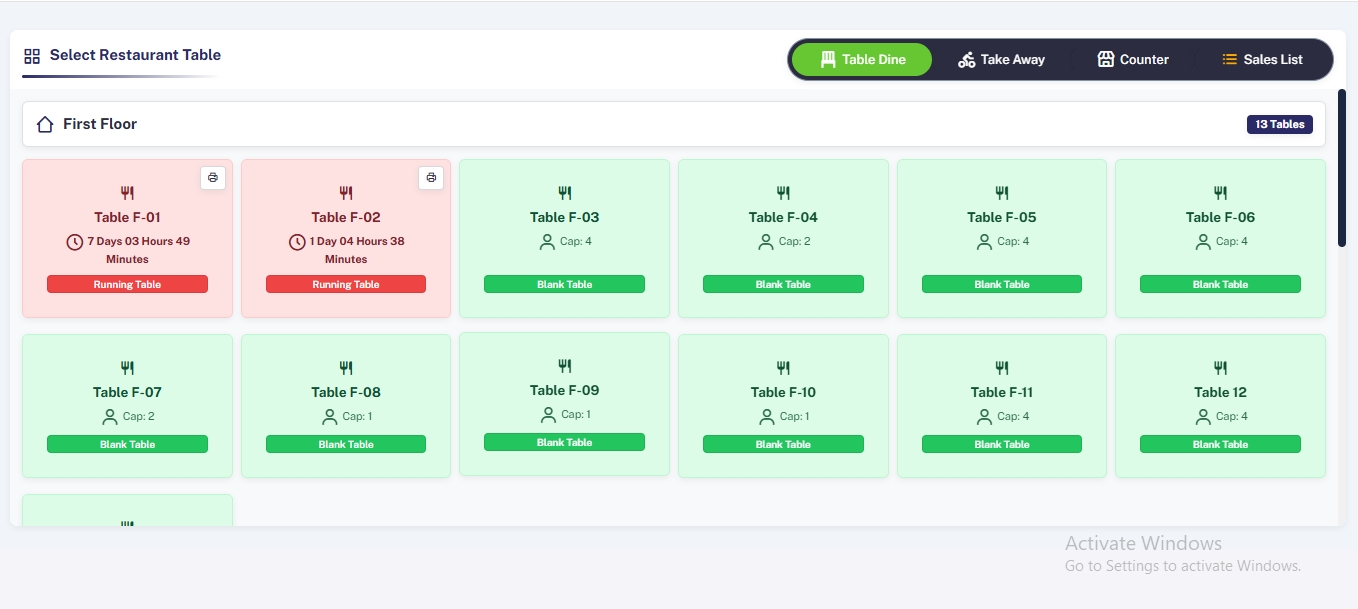Screen dimensions: 1358x609
Task: Click clock icon on Table F-02
Action: point(297,242)
